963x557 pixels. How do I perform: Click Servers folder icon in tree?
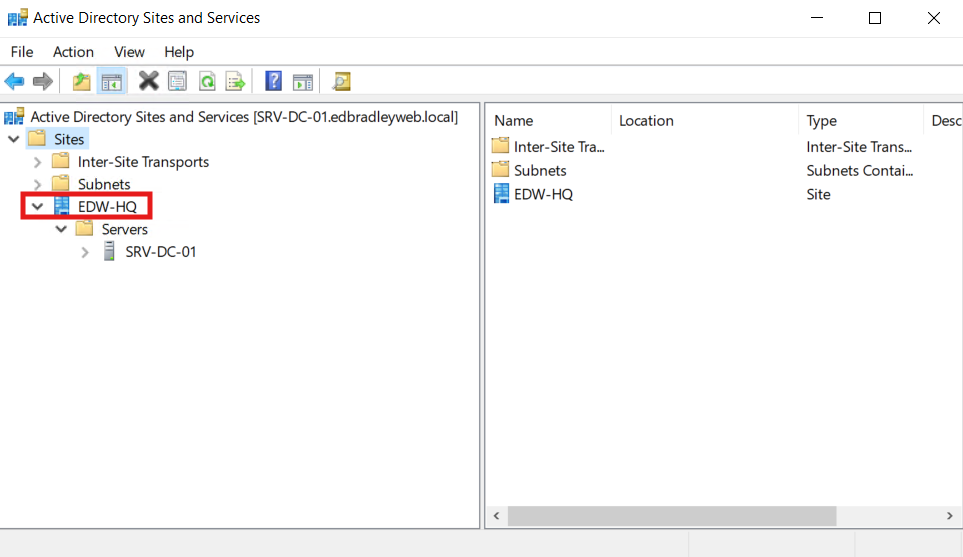tap(84, 229)
